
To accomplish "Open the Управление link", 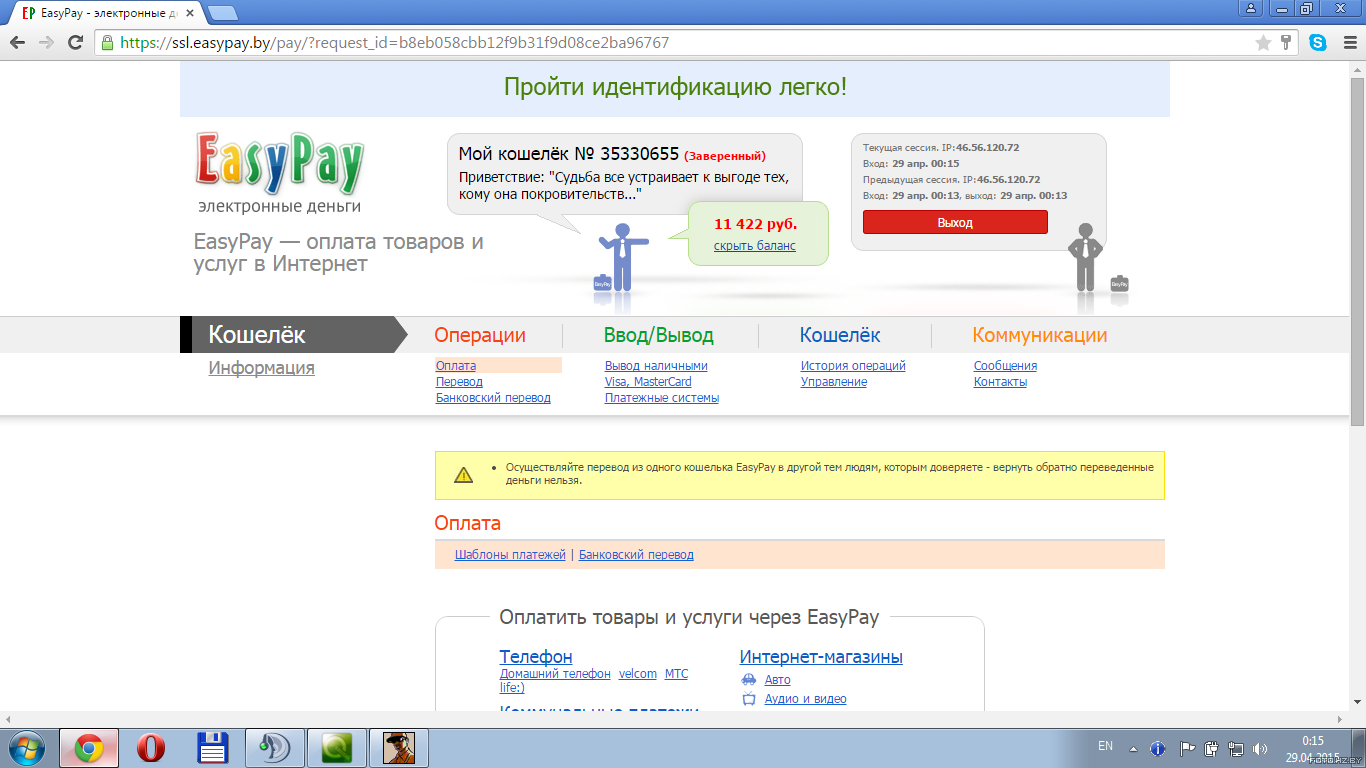I will 834,382.
